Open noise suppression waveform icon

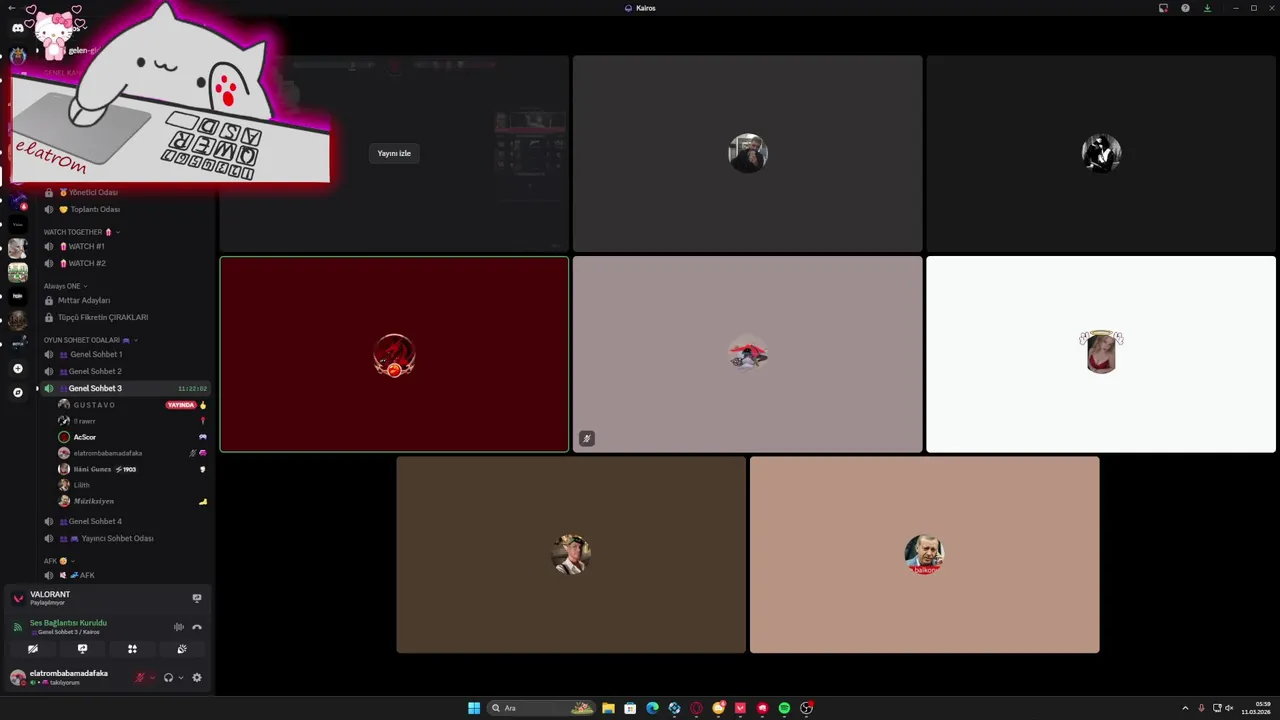(179, 627)
